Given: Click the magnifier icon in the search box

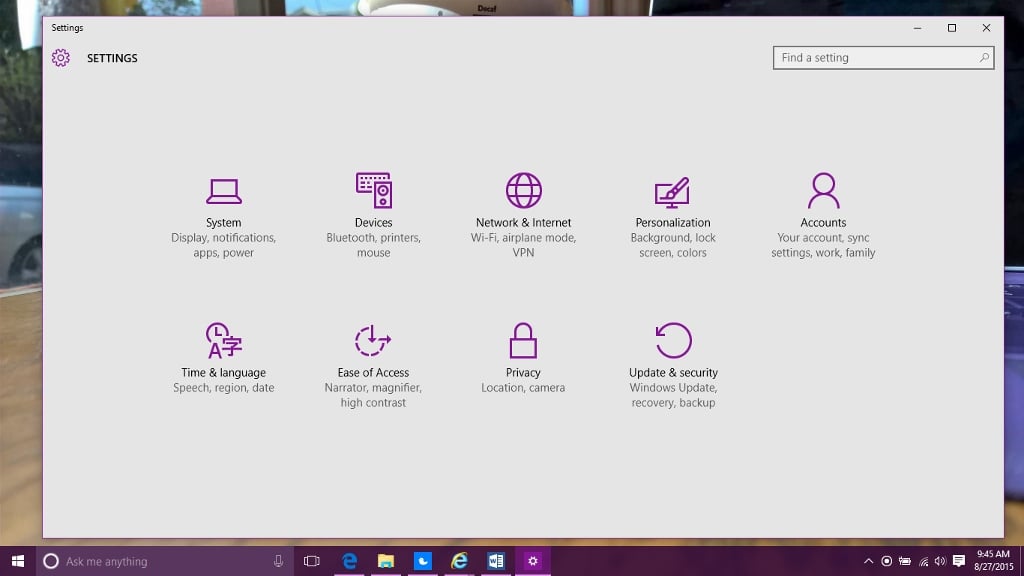Looking at the screenshot, I should click(x=984, y=57).
